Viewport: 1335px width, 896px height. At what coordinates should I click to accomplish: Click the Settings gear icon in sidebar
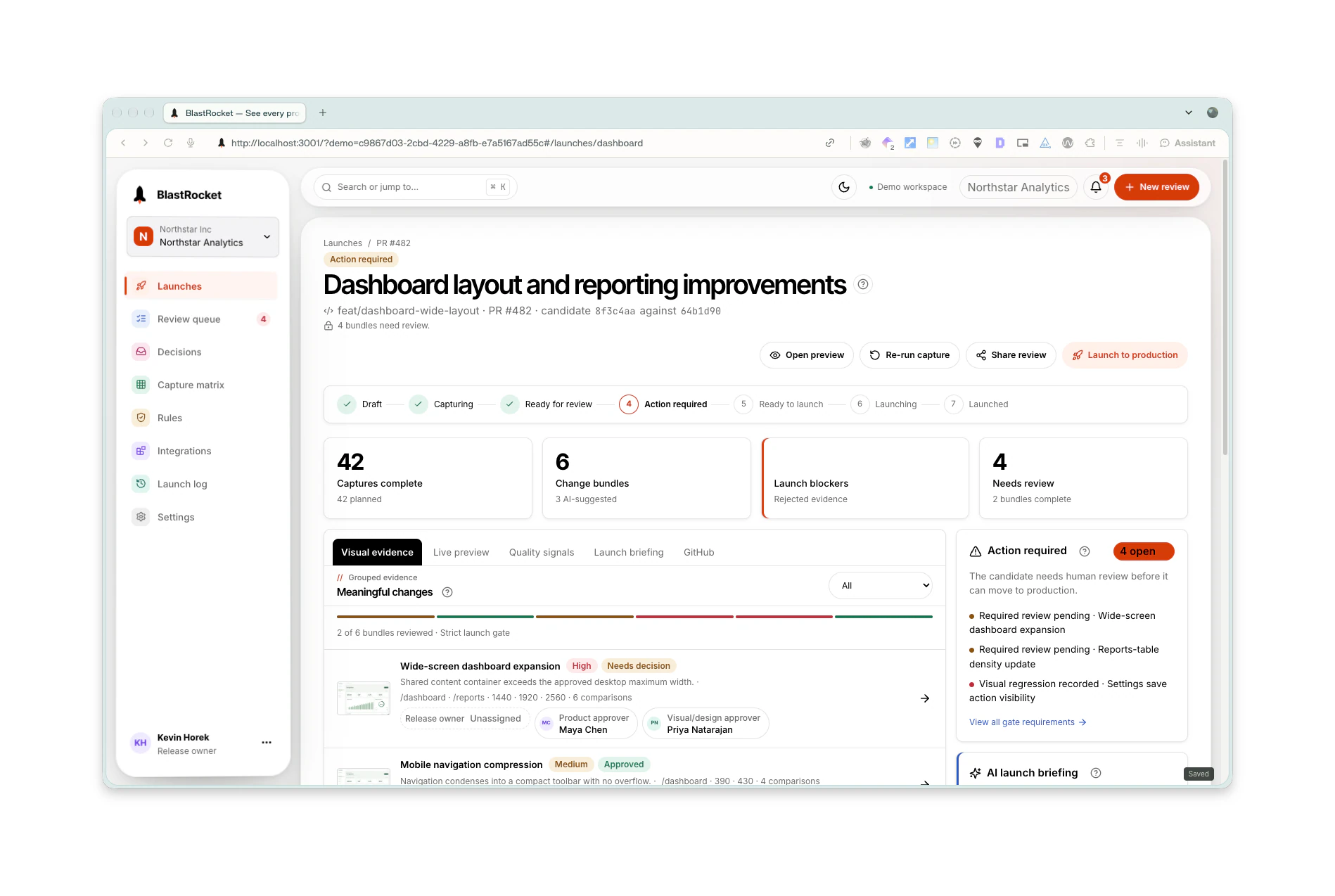click(141, 517)
